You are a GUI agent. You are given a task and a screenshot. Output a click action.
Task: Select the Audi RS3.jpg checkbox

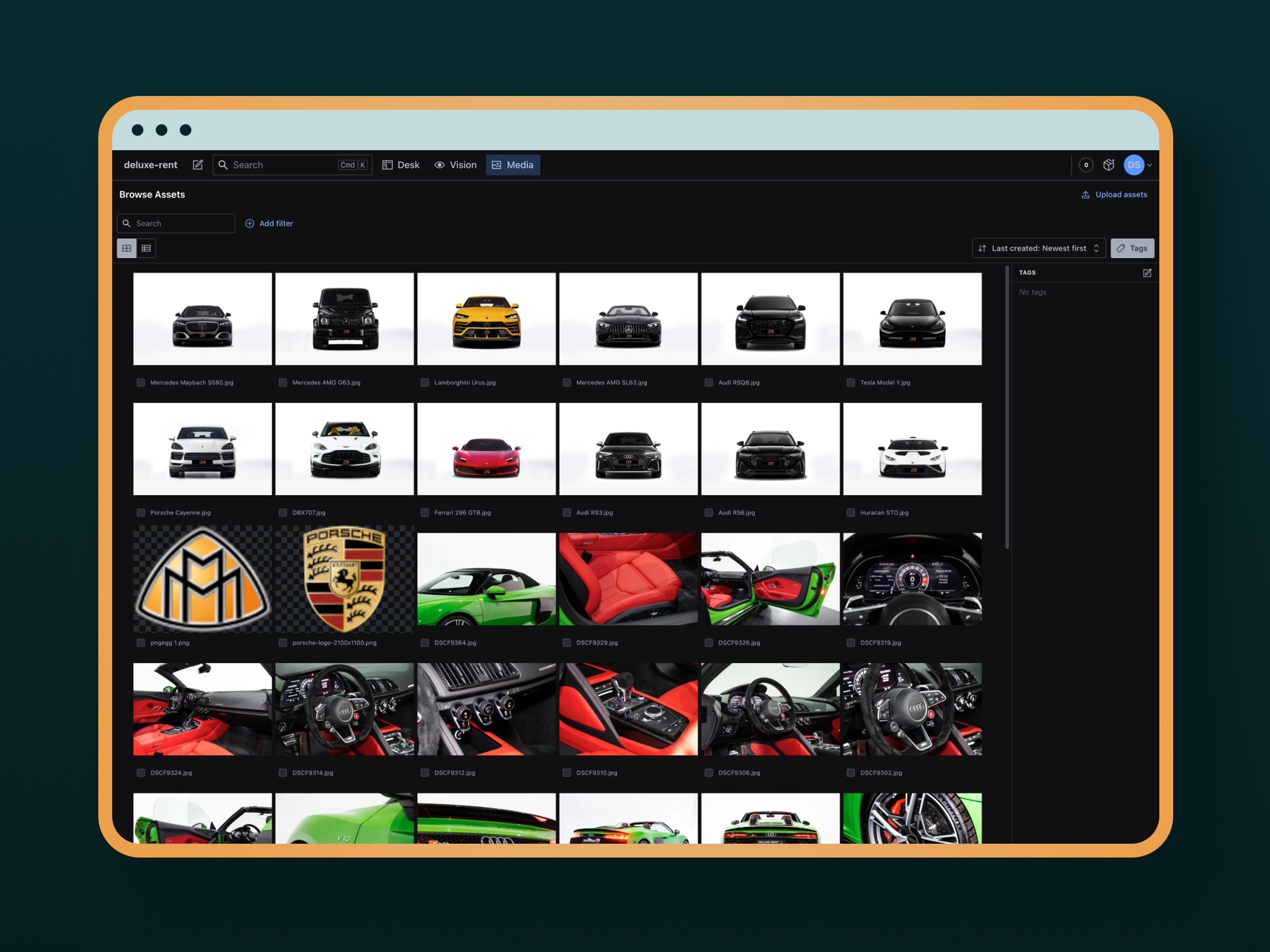point(567,512)
